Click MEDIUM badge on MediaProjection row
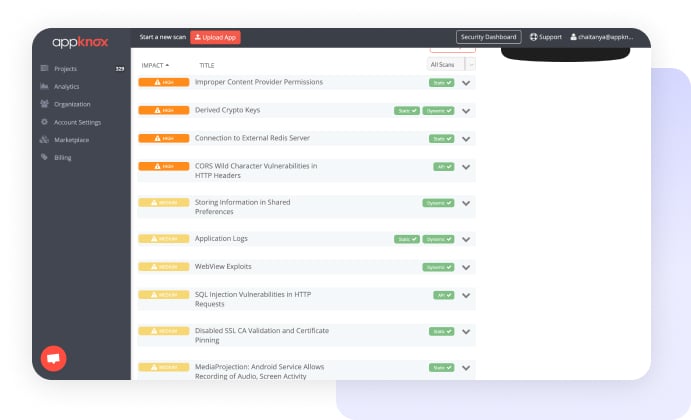Image resolution: width=691 pixels, height=420 pixels. 164,367
